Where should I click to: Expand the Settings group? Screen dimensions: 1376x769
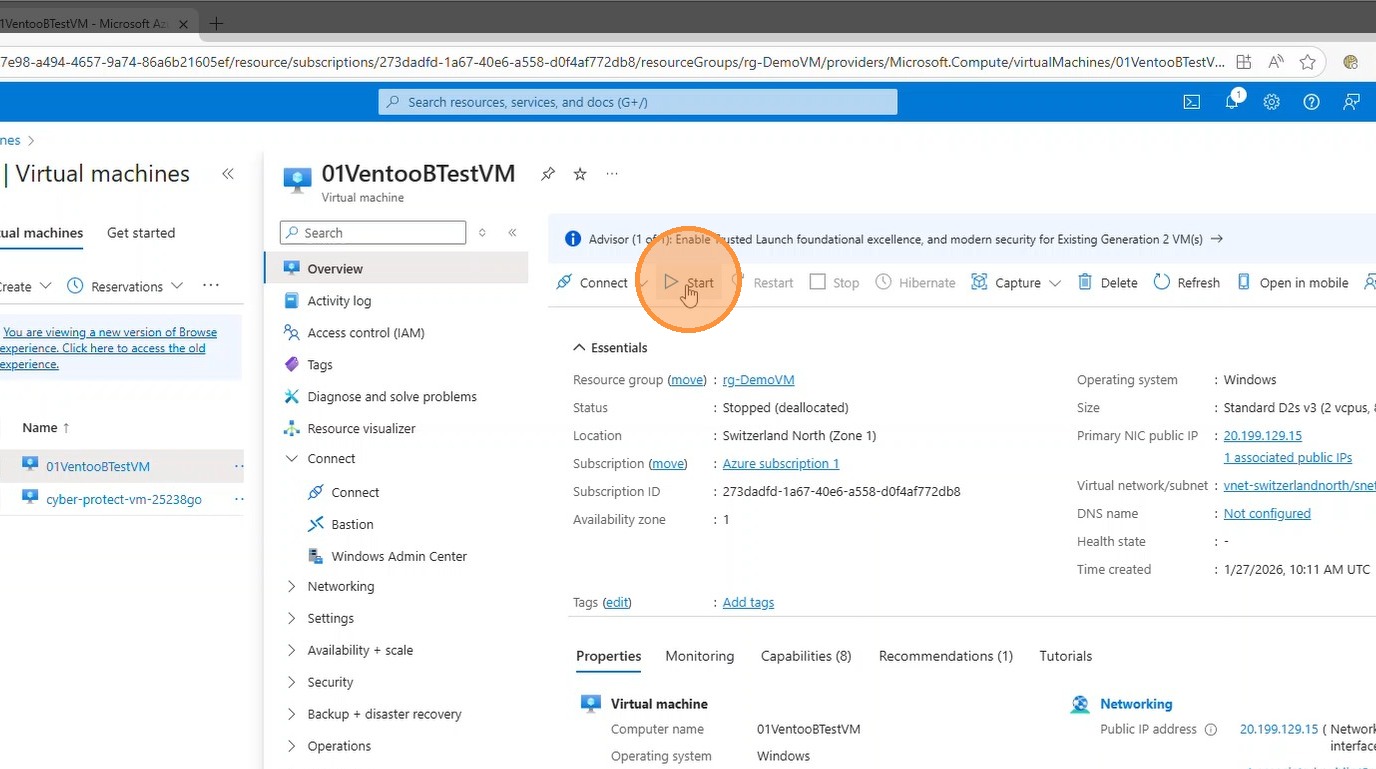(x=292, y=619)
